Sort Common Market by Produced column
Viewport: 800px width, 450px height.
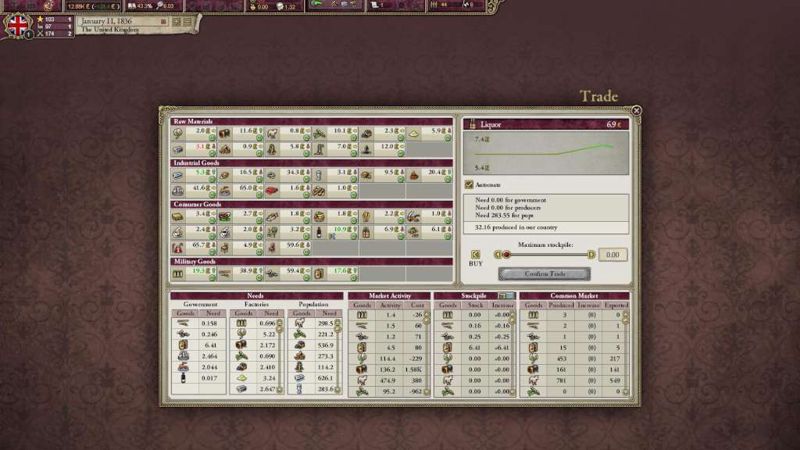(x=561, y=305)
